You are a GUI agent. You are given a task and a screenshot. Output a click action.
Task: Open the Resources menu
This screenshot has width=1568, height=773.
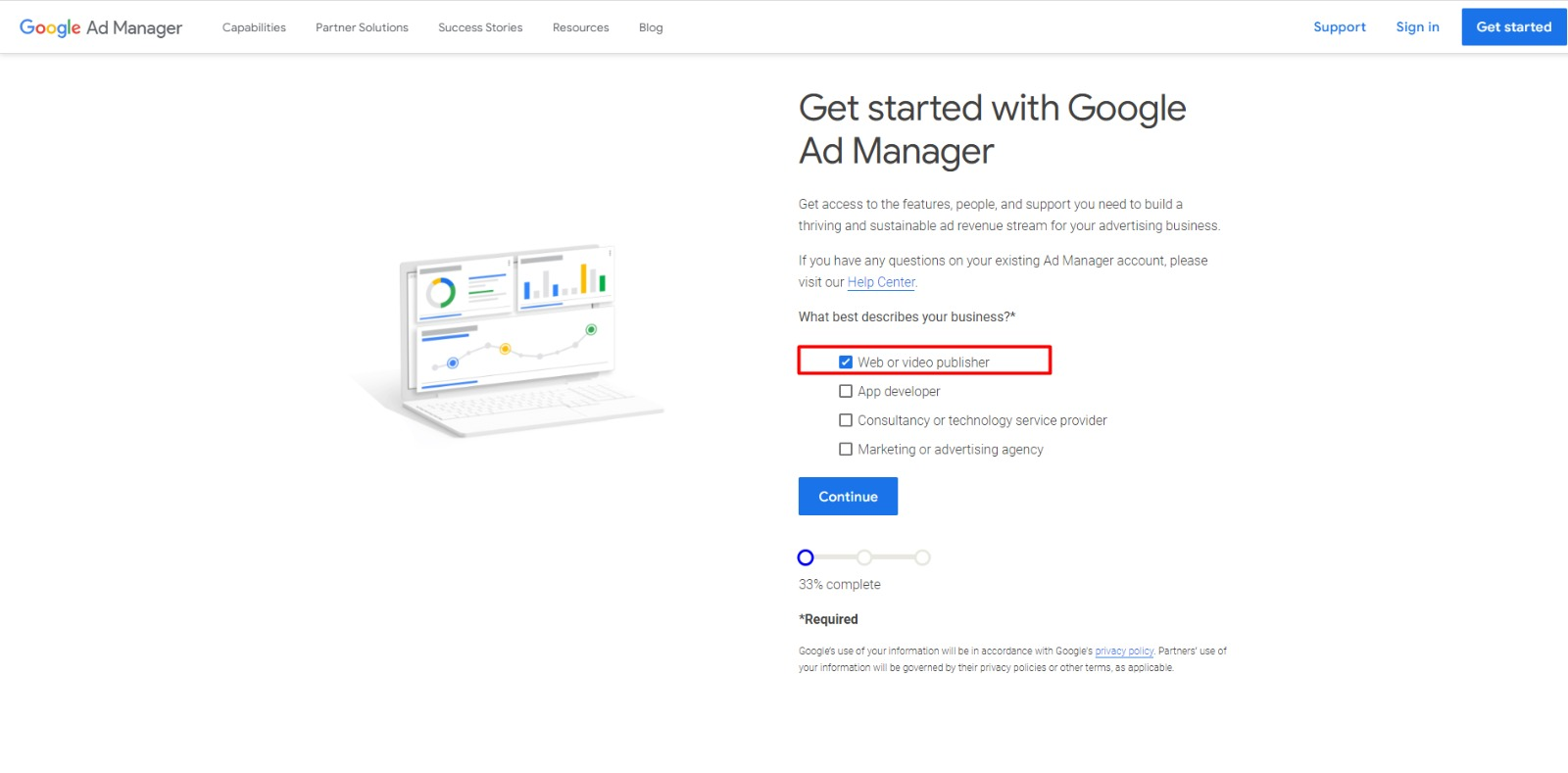click(x=580, y=27)
